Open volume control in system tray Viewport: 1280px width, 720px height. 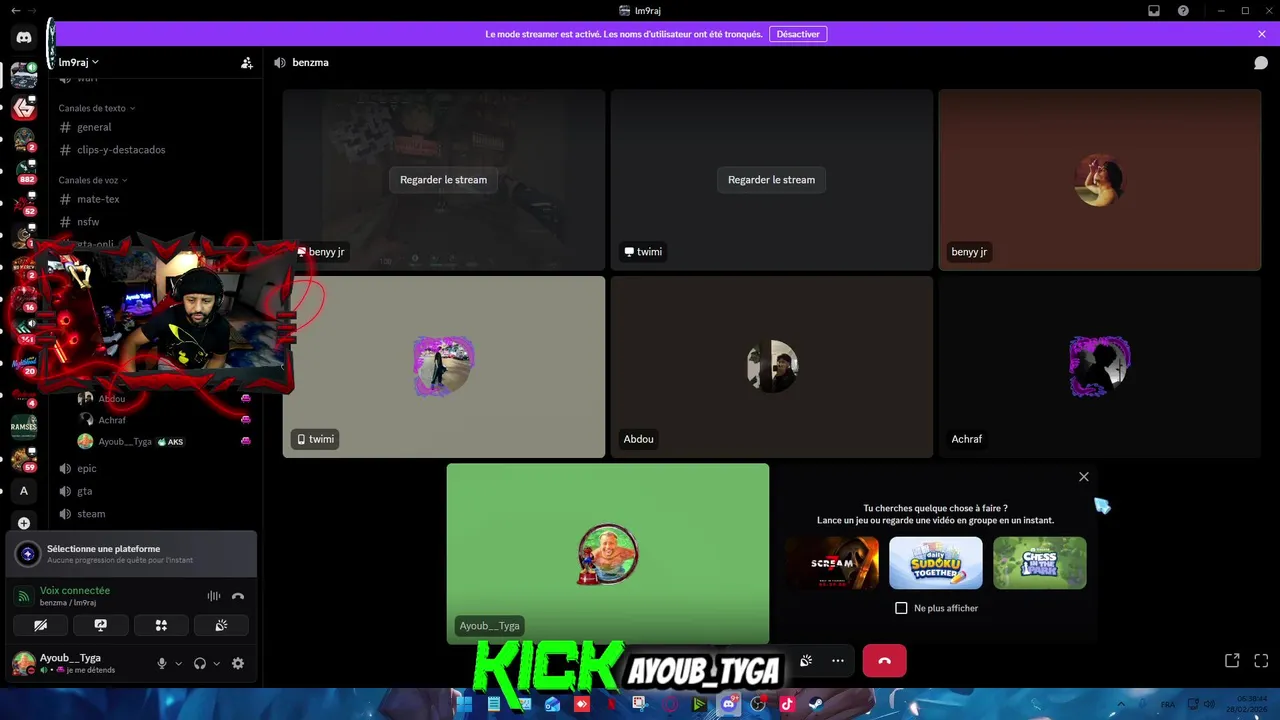[1210, 704]
